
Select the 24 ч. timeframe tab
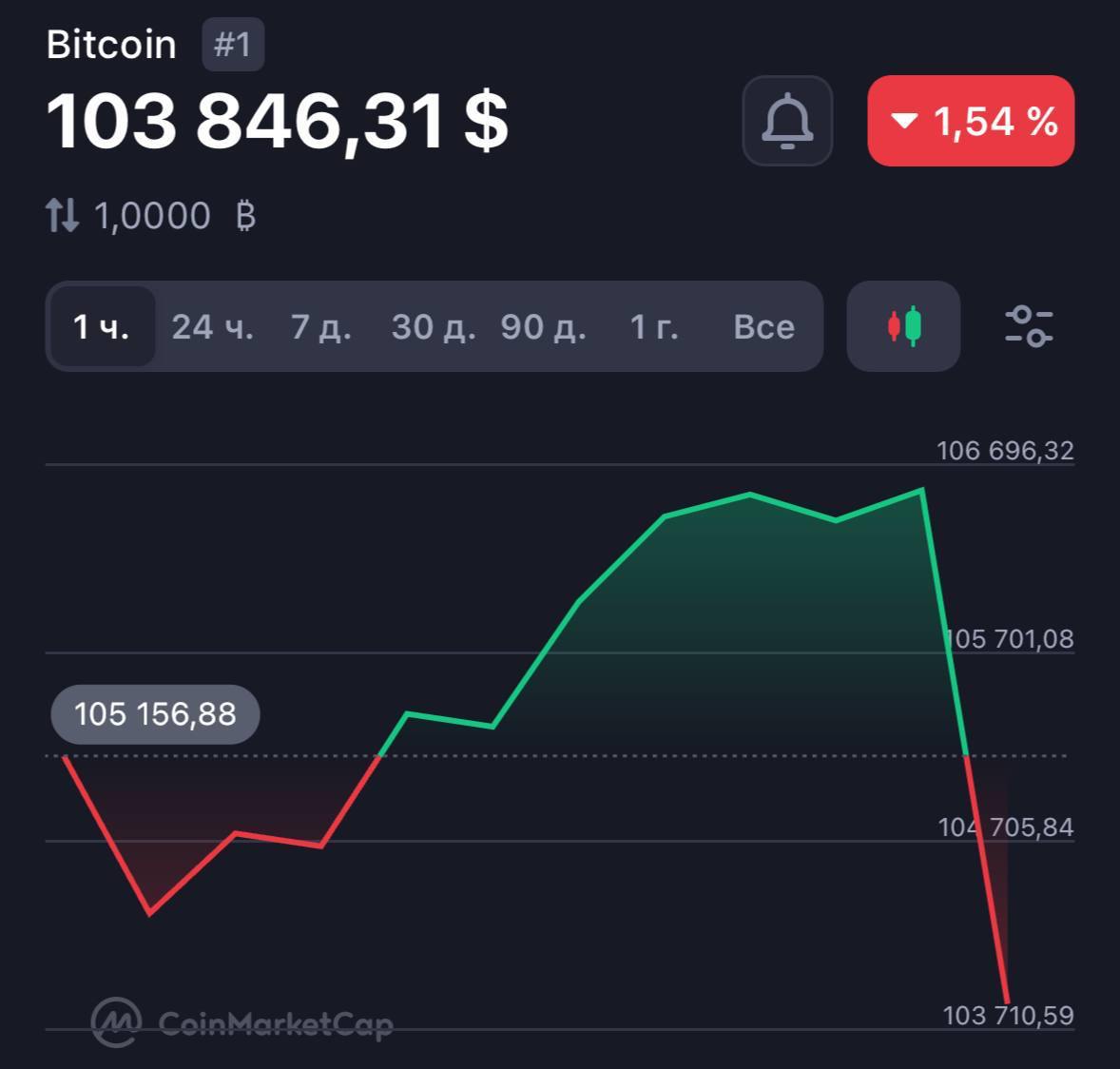pos(212,326)
